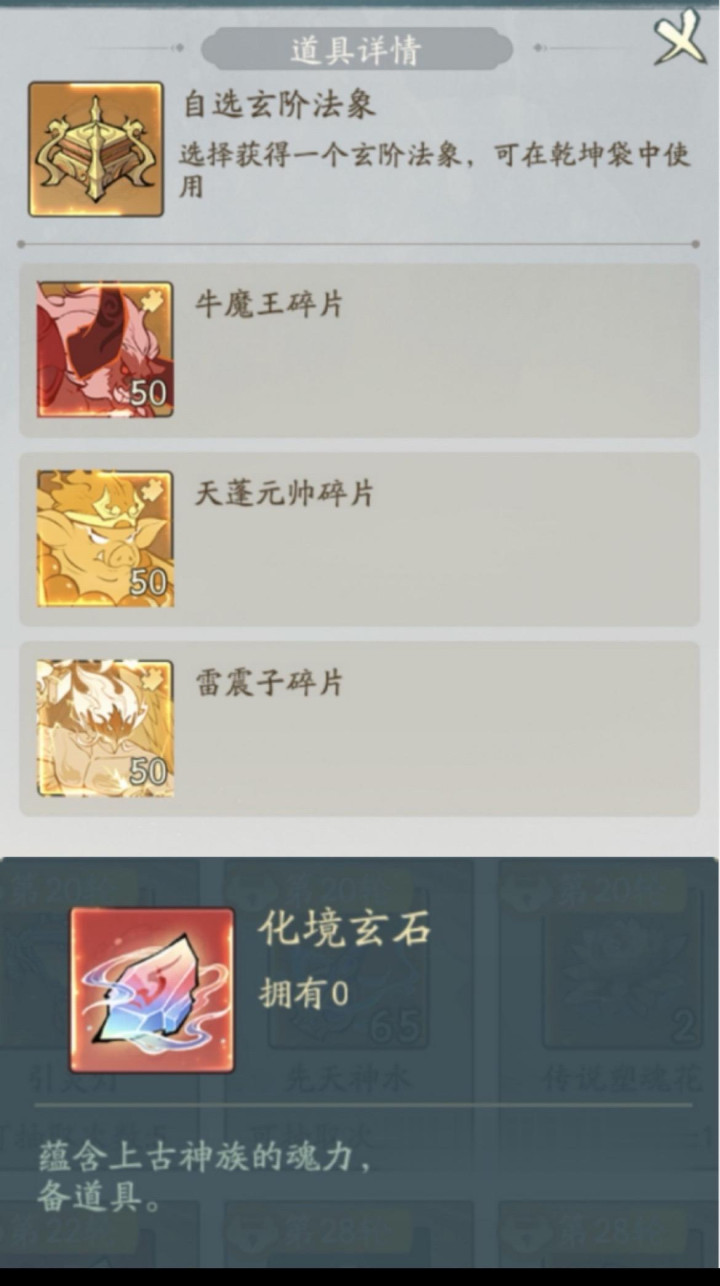Select the 雷震子 fragment portrait icon
720x1286 pixels.
click(x=105, y=728)
